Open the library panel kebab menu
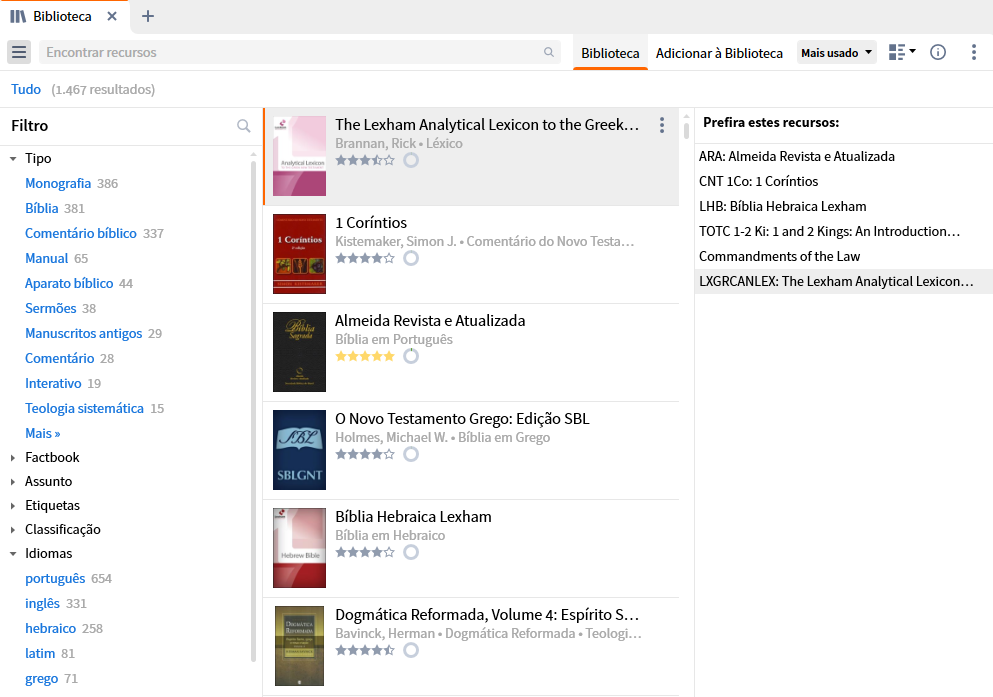This screenshot has width=993, height=697. [x=973, y=52]
